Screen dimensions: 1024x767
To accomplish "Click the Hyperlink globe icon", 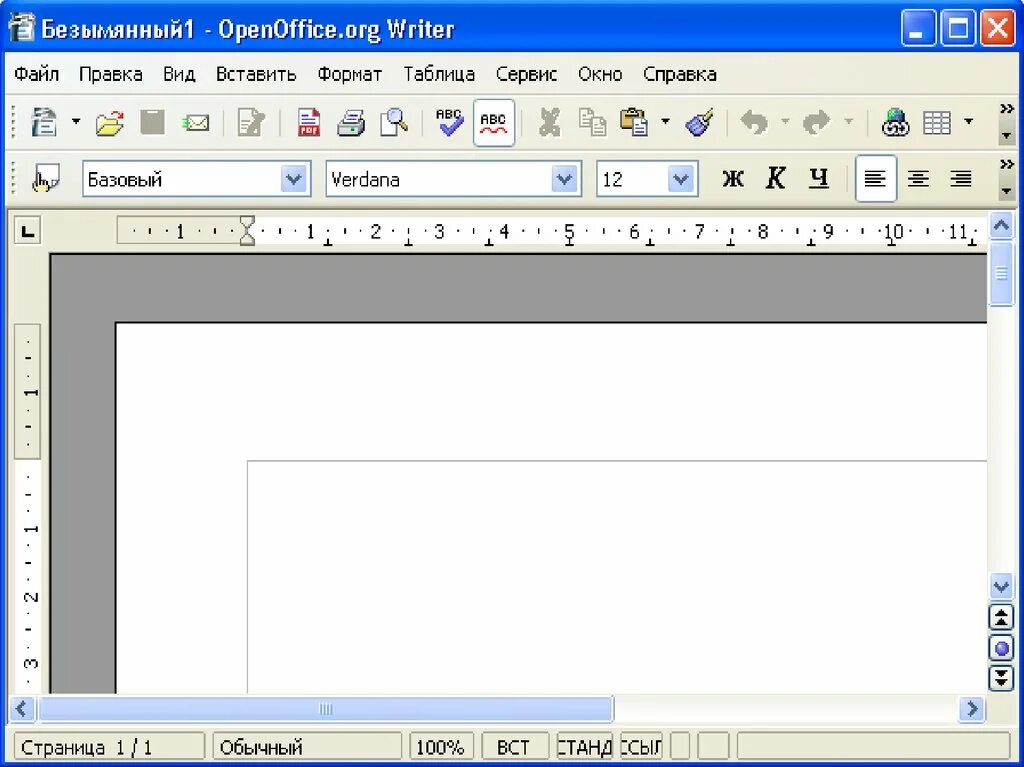I will 895,122.
